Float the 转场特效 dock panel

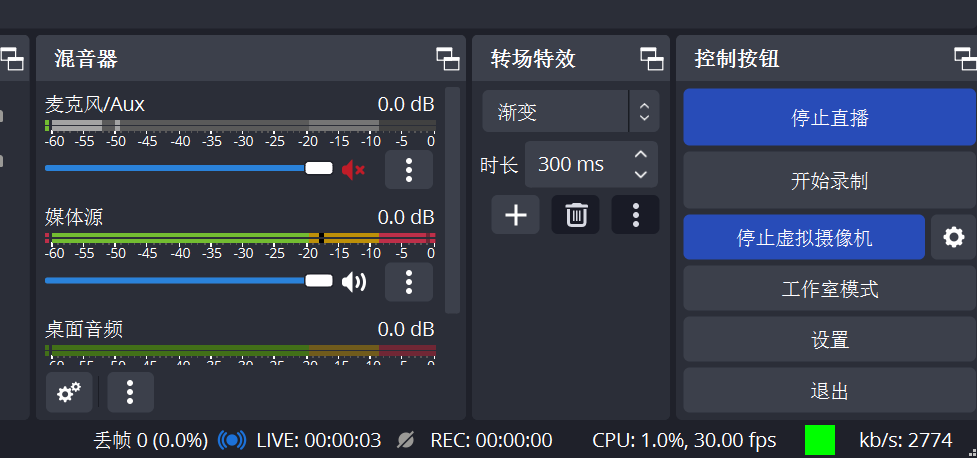point(652,59)
